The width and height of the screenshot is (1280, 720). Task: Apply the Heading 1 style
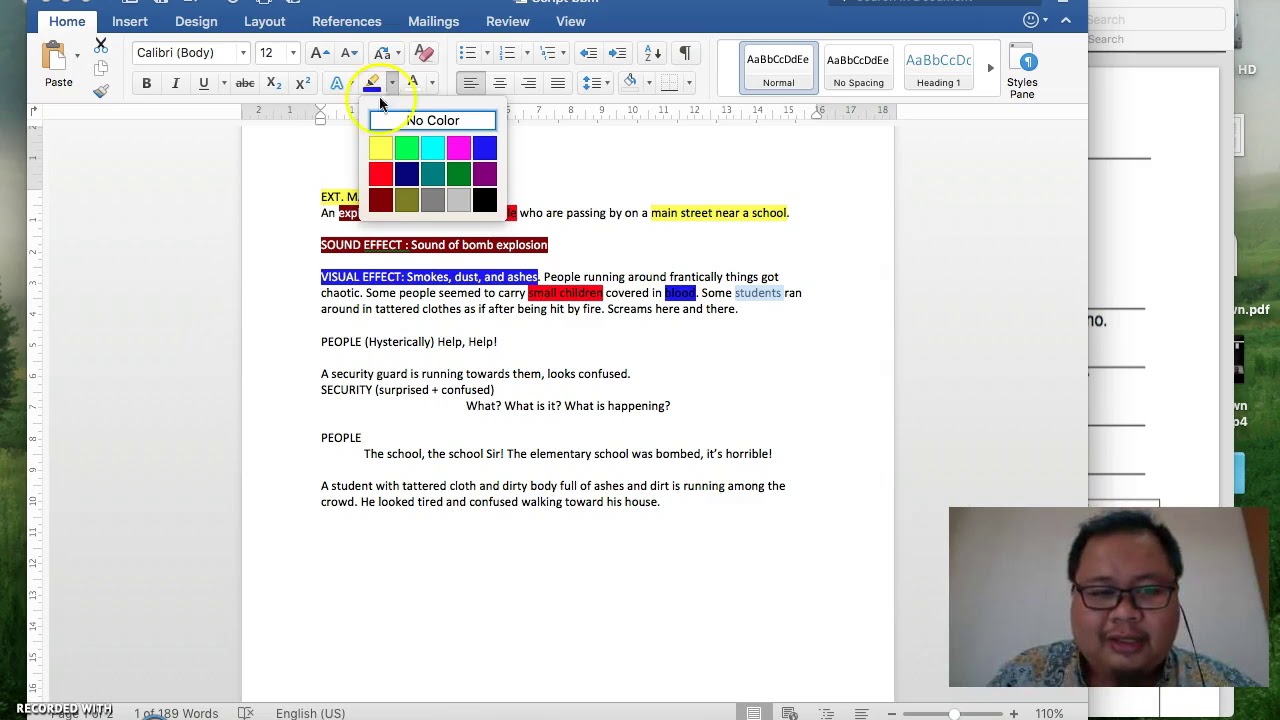coord(938,68)
